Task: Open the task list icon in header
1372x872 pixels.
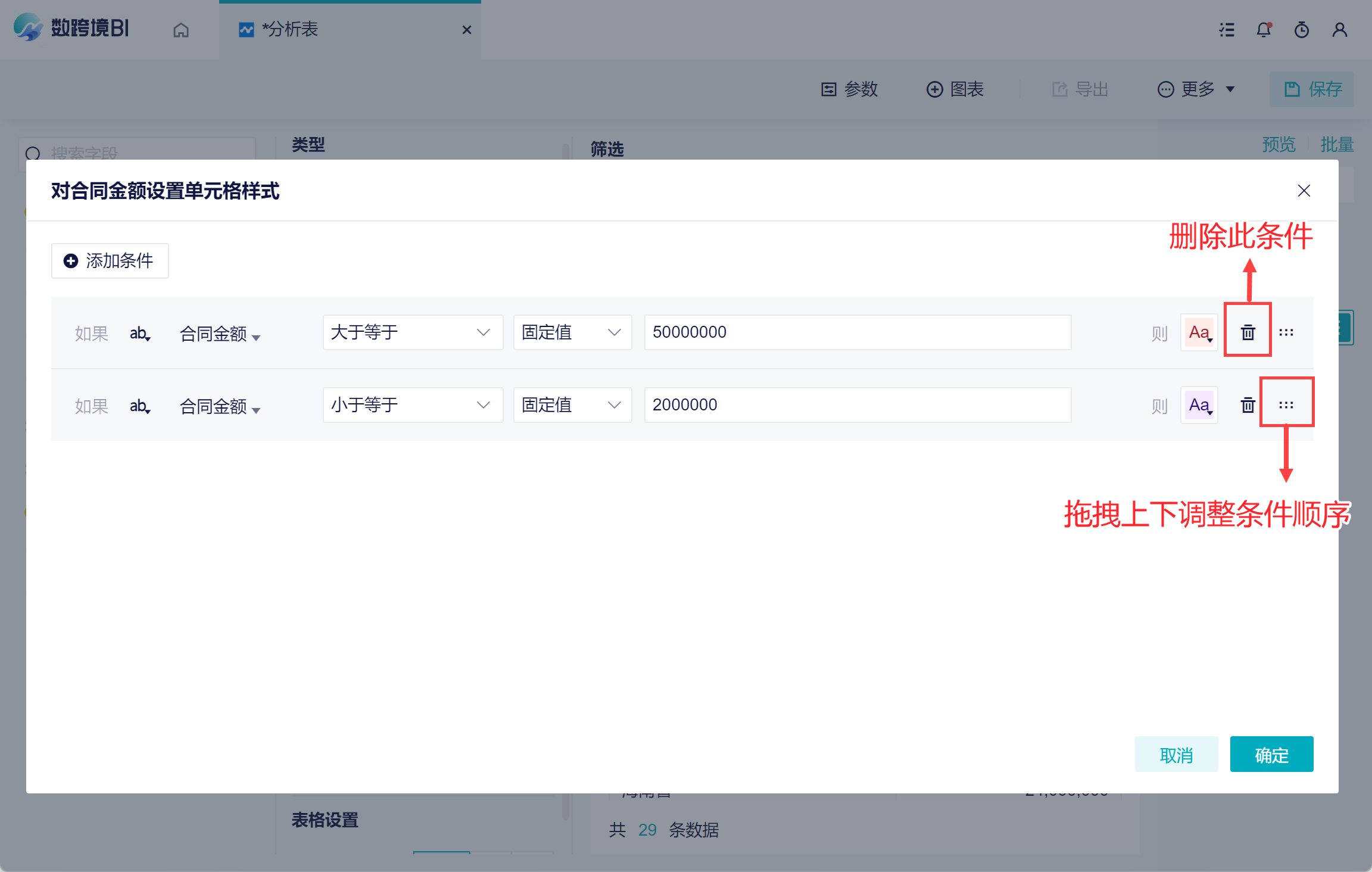Action: (x=1227, y=29)
